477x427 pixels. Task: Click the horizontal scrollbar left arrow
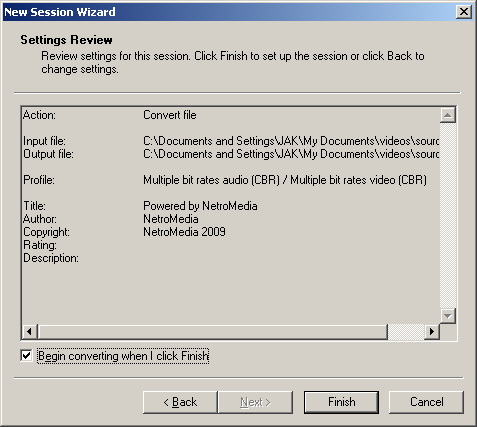coord(29,332)
